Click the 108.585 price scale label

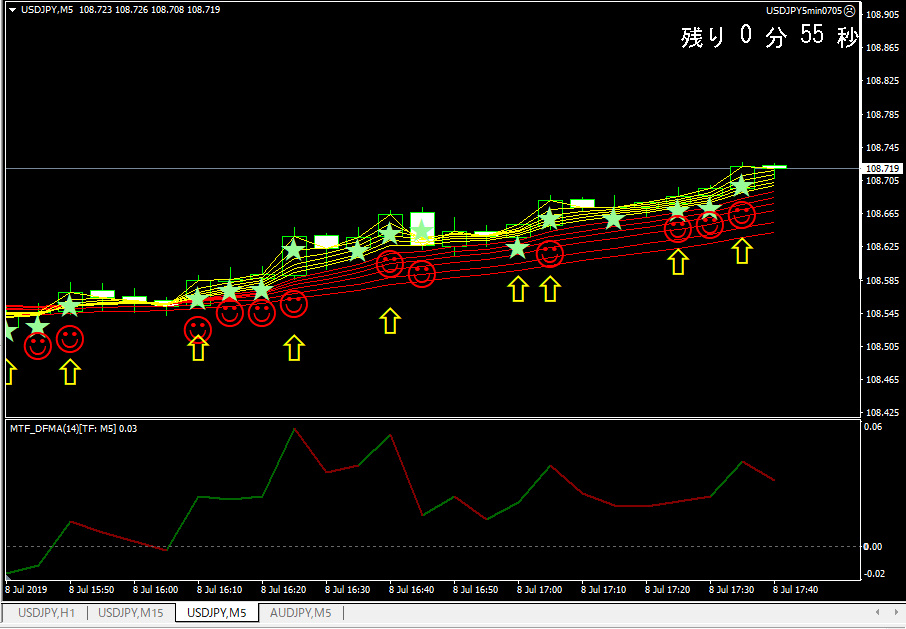tap(883, 281)
